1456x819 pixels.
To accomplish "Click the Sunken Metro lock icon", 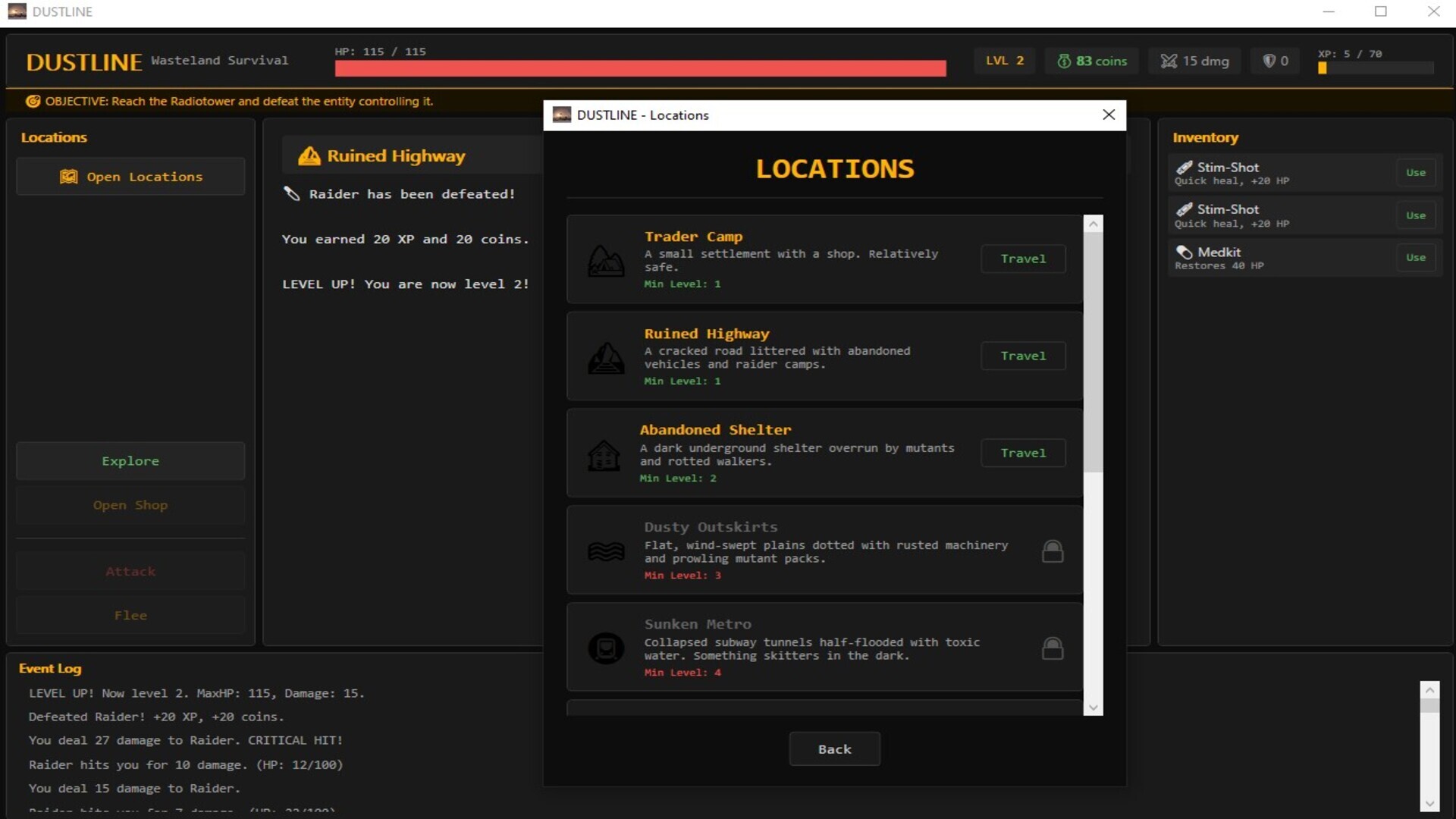I will pos(1052,648).
